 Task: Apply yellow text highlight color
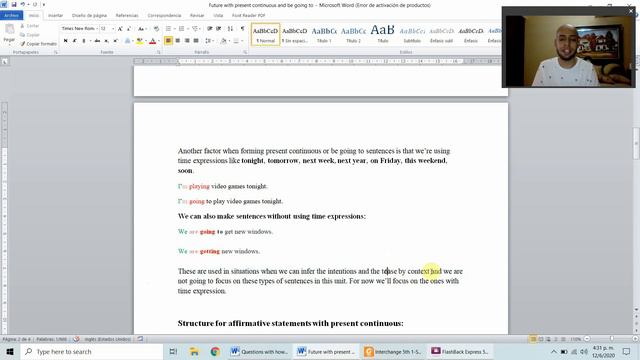click(140, 41)
